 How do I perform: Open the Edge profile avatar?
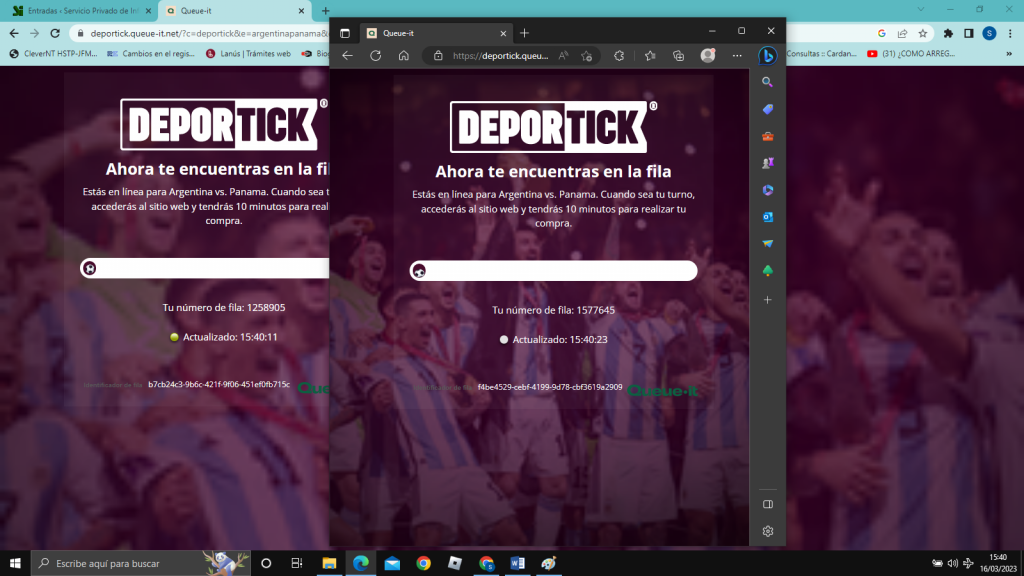pos(707,56)
